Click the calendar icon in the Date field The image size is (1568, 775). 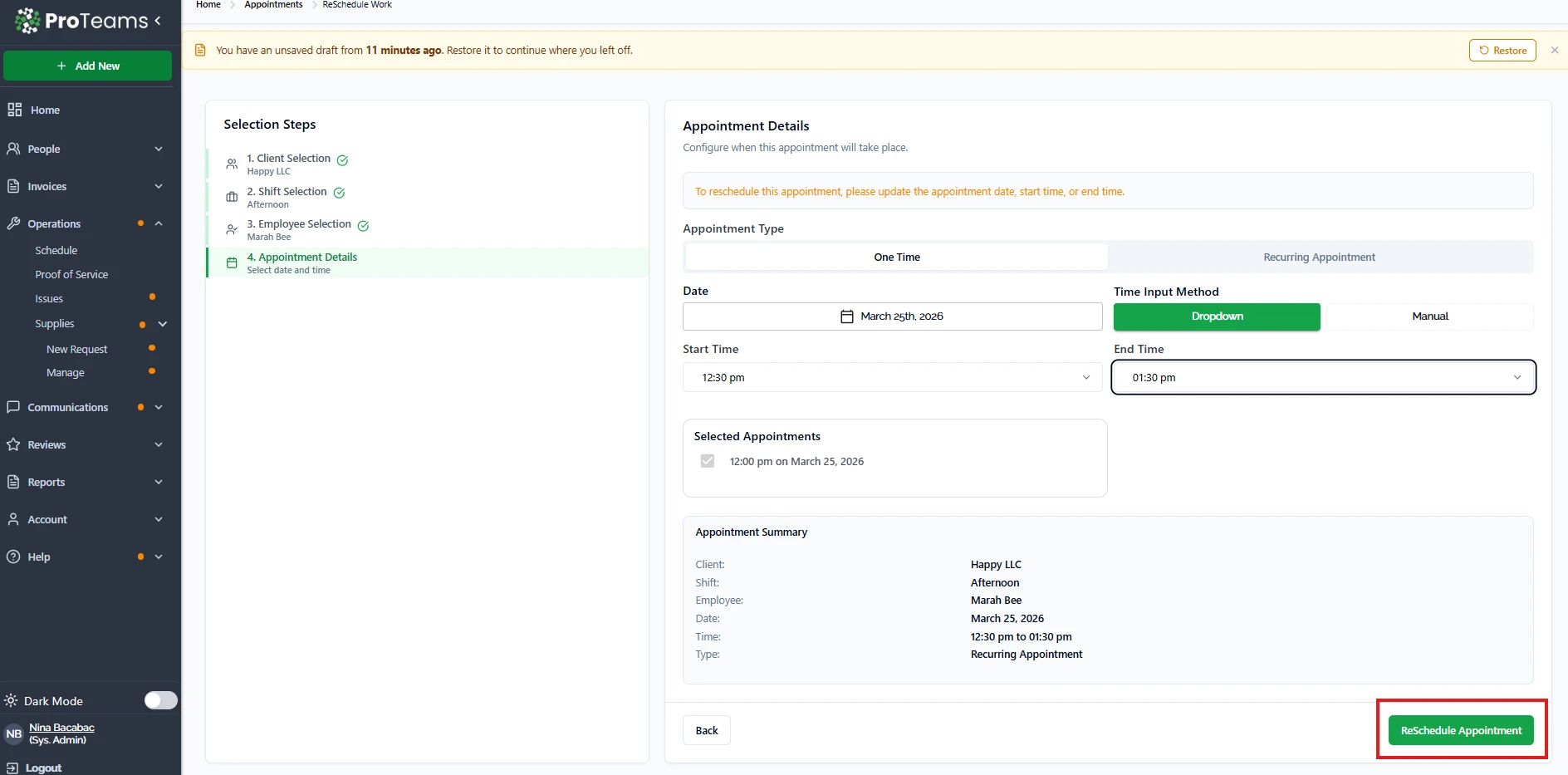pos(846,316)
